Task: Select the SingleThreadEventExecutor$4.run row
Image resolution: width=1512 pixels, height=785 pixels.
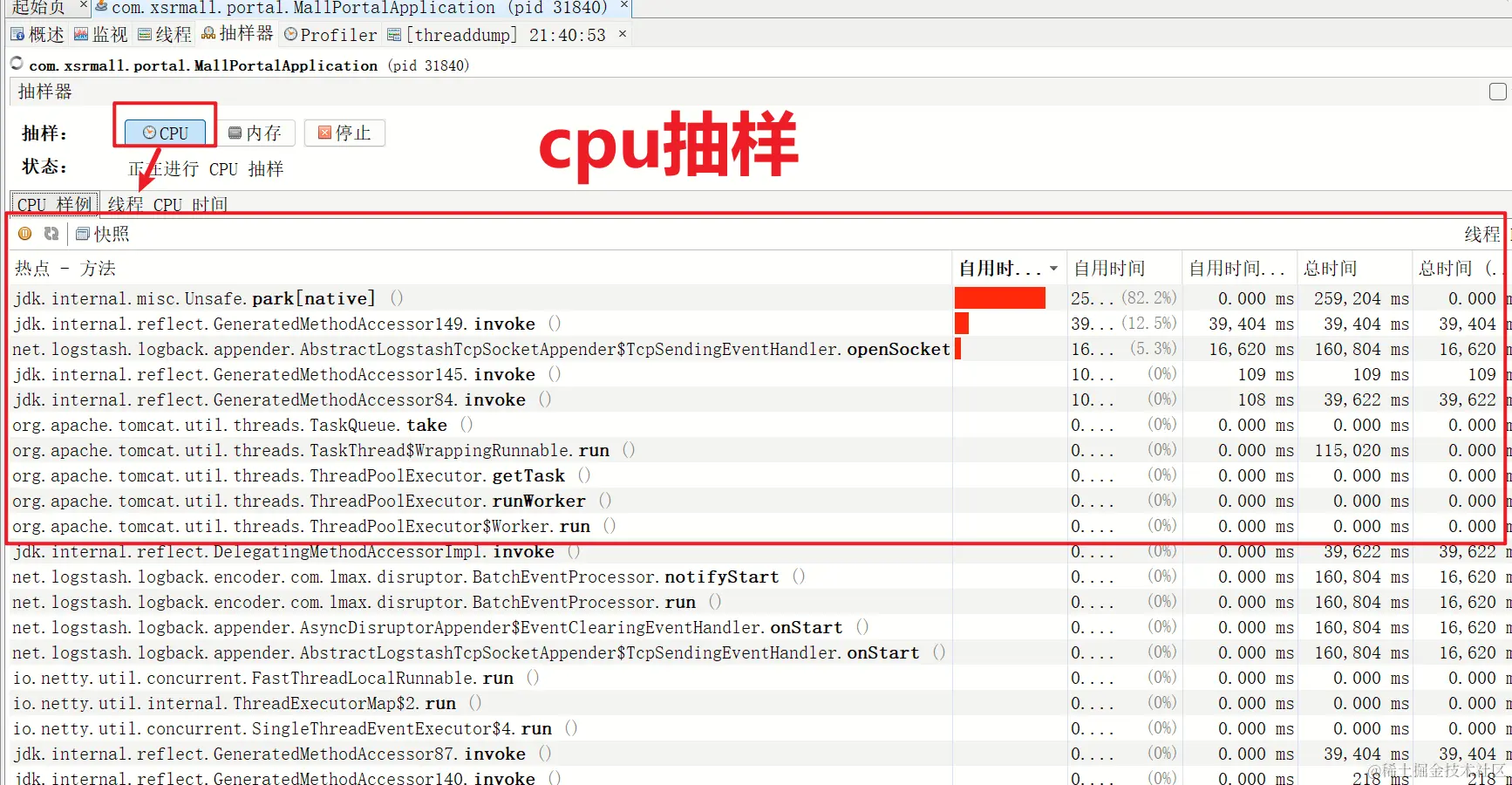Action: tap(759, 728)
